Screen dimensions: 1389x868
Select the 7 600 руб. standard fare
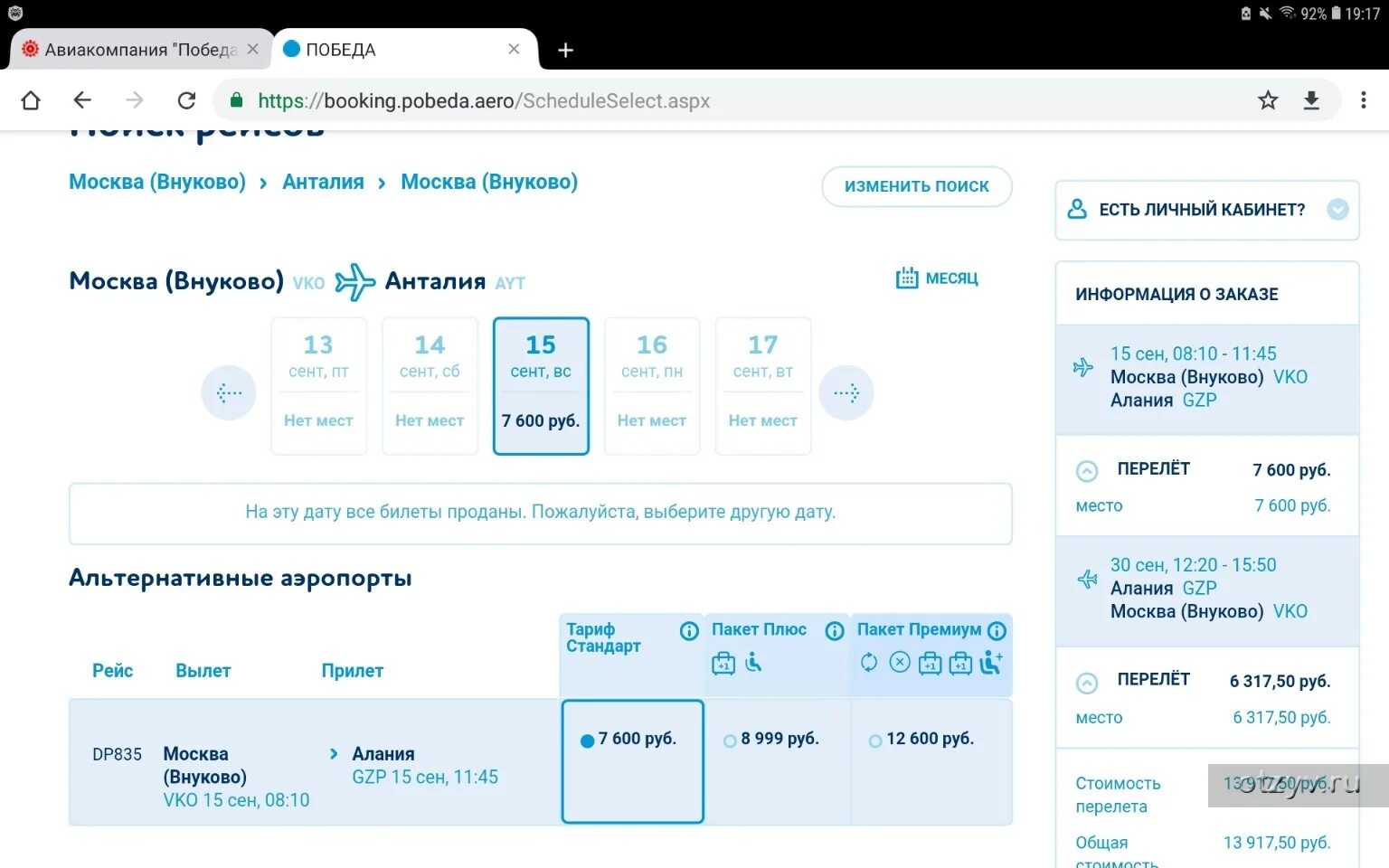(x=632, y=760)
